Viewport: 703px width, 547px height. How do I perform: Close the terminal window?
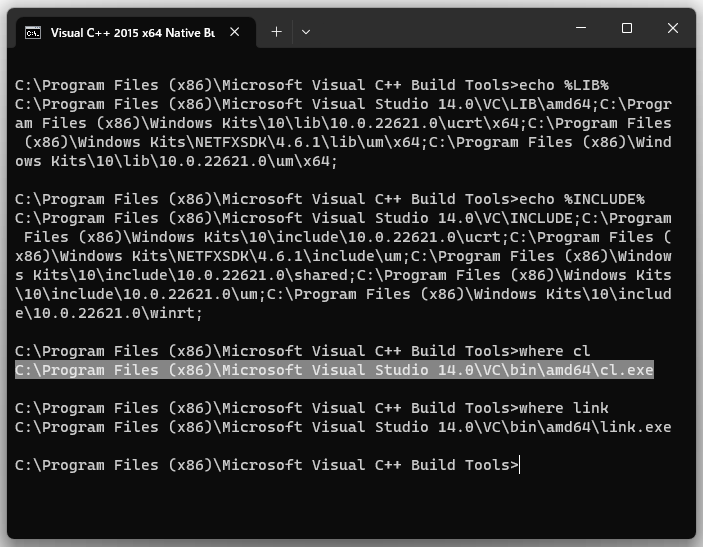coord(673,28)
